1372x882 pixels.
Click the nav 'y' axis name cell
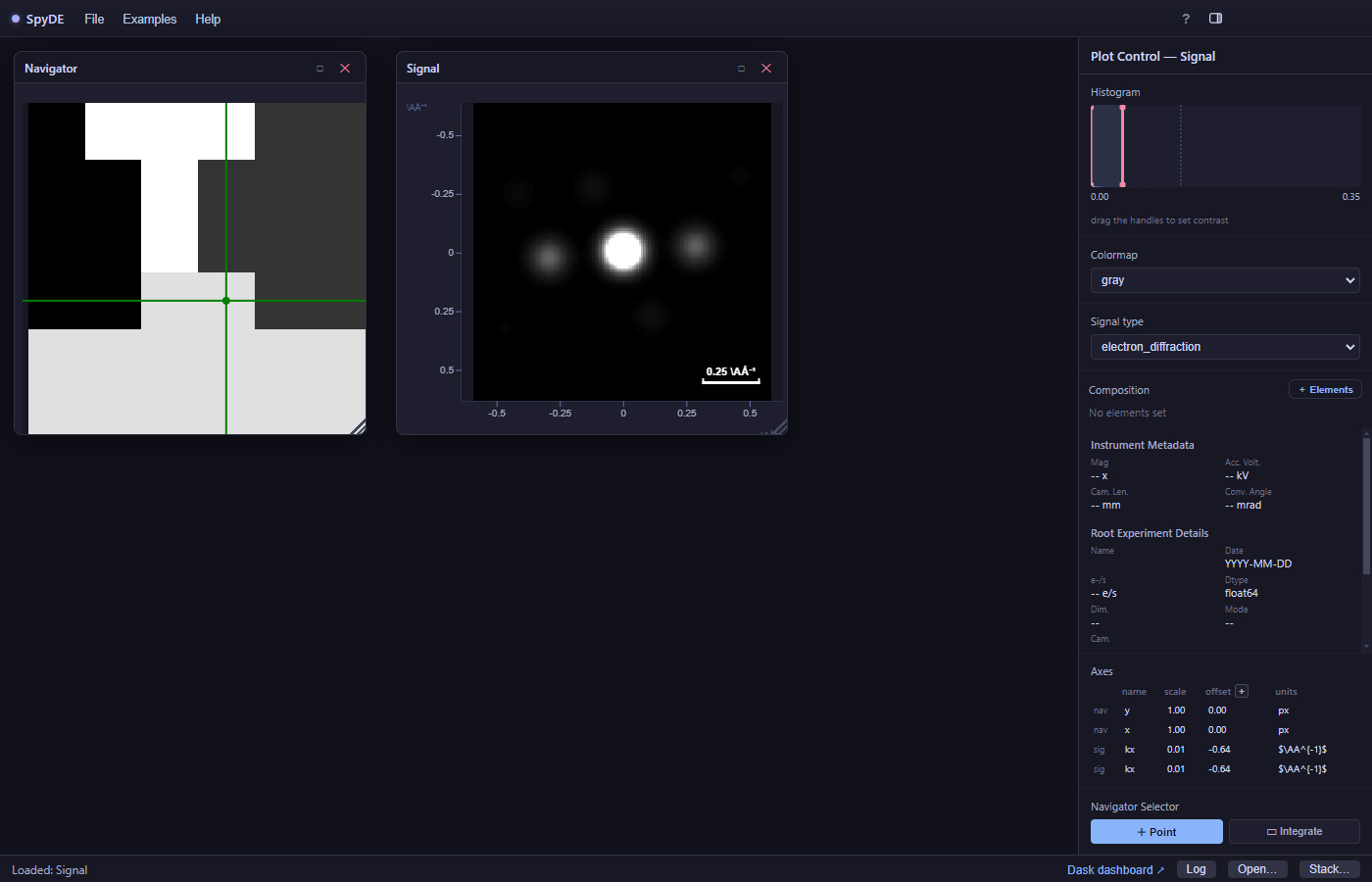(x=1127, y=710)
